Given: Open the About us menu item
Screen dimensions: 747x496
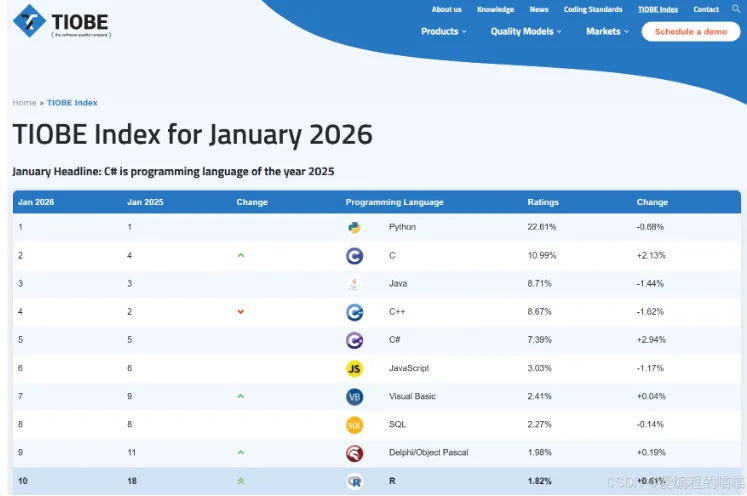Looking at the screenshot, I should [446, 10].
